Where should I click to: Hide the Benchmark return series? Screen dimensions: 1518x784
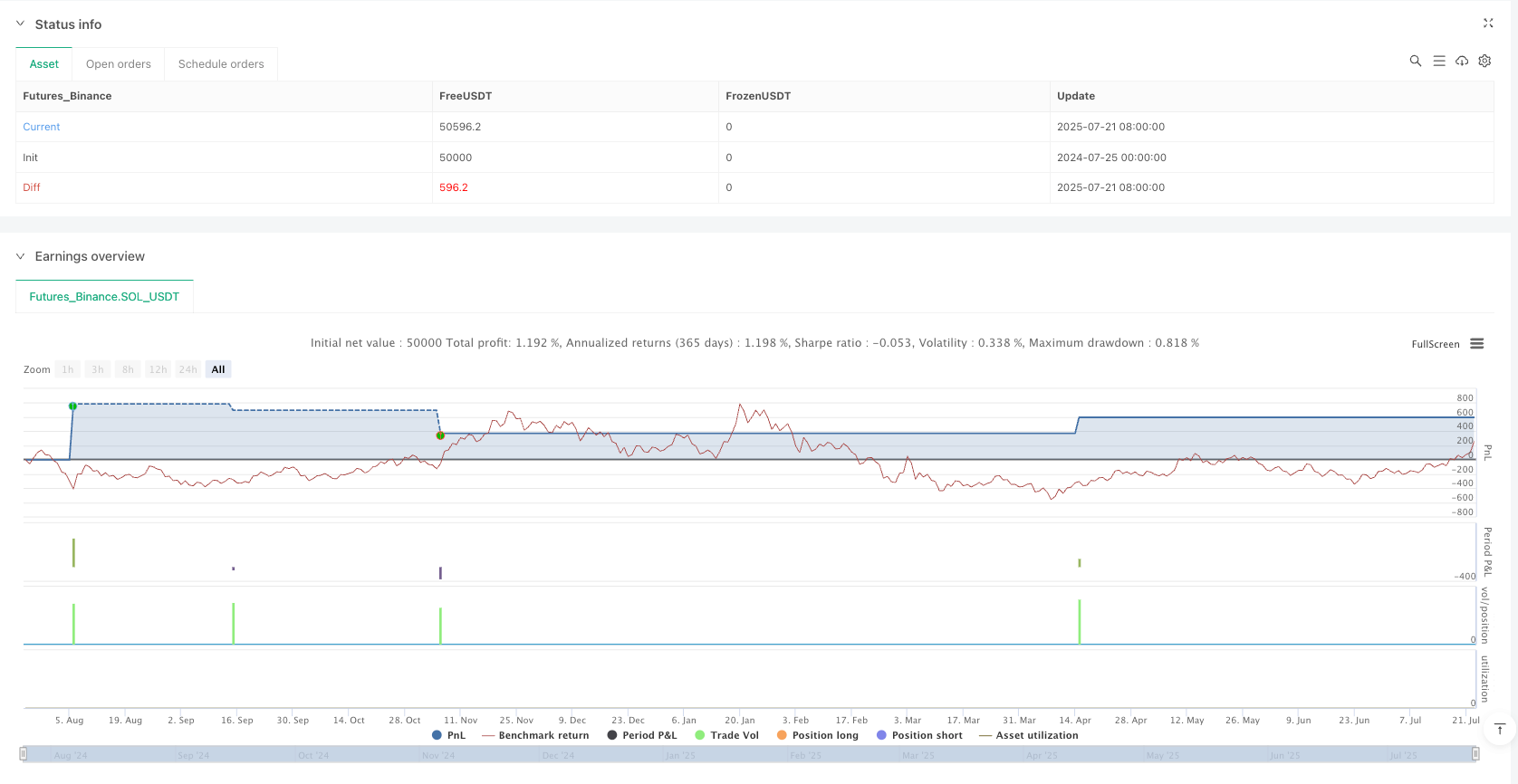coord(535,735)
